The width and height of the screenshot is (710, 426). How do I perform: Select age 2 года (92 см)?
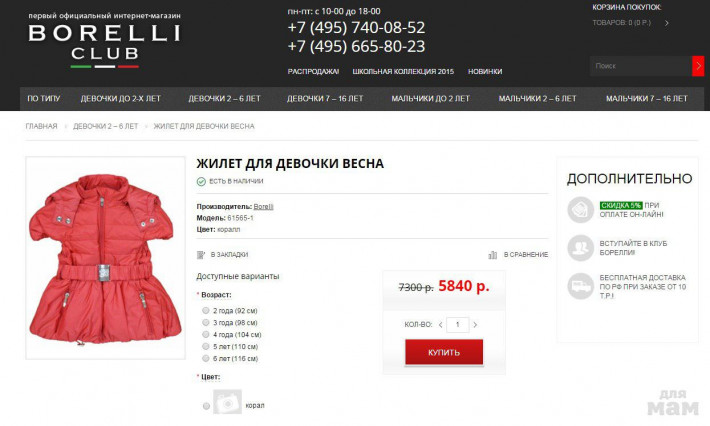click(206, 311)
